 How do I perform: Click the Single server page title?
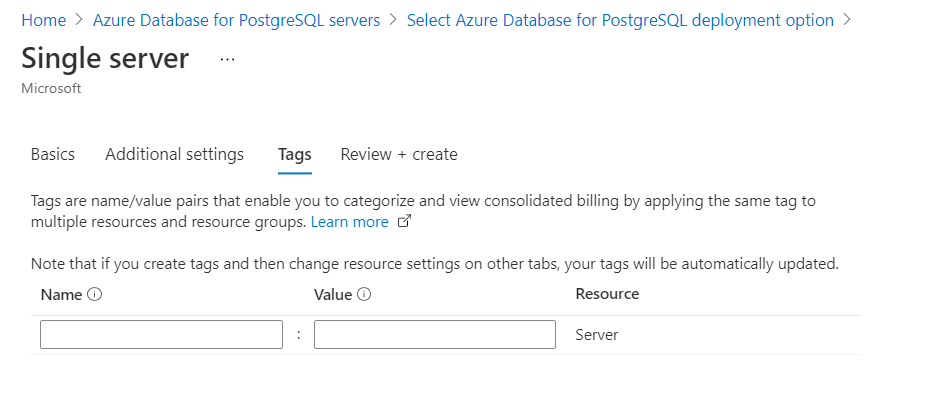(105, 58)
